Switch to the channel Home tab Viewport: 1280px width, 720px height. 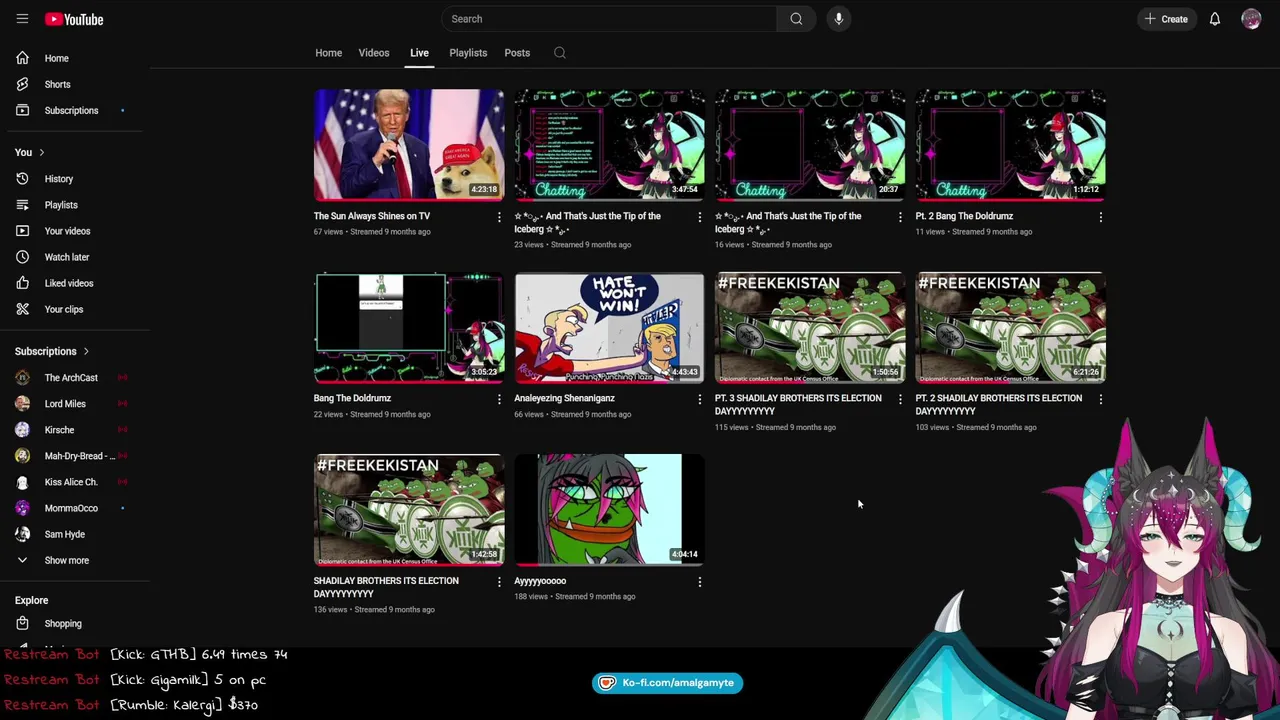pos(328,53)
